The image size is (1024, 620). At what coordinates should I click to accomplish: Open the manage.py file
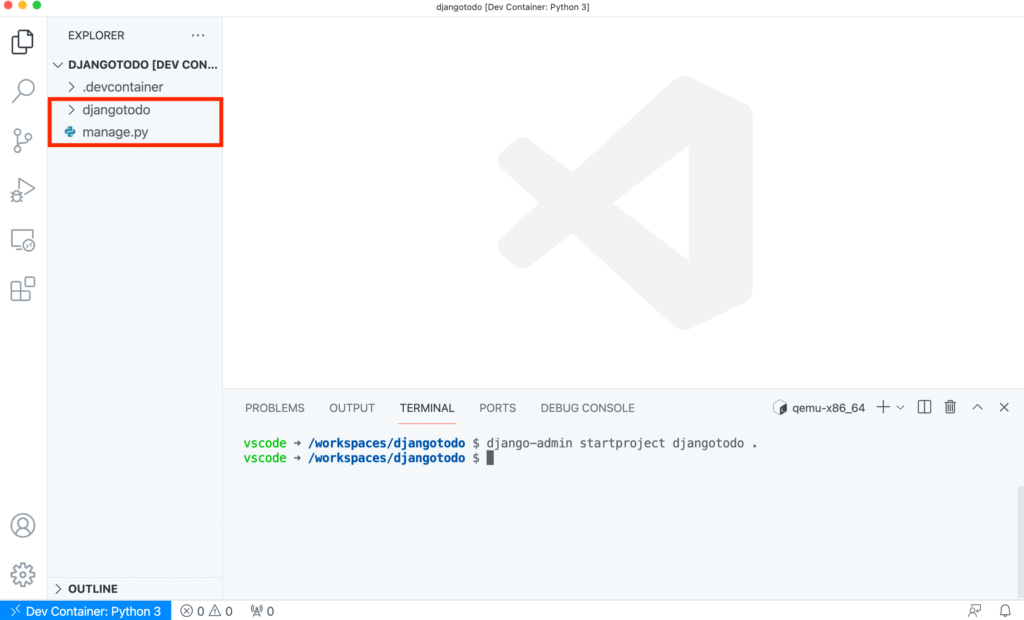[135, 132]
